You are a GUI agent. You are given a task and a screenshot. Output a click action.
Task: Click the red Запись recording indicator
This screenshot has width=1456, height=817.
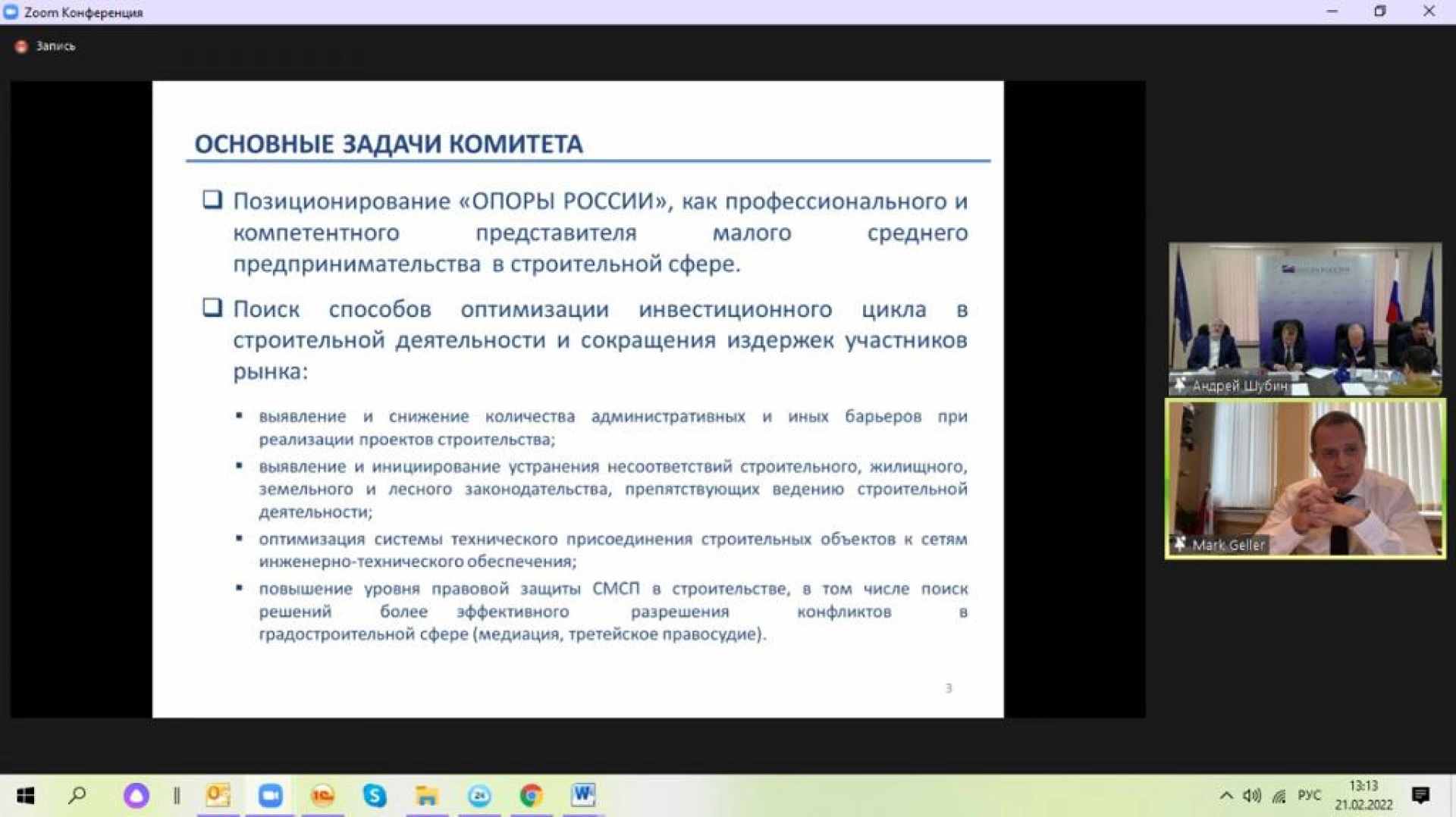[x=21, y=46]
